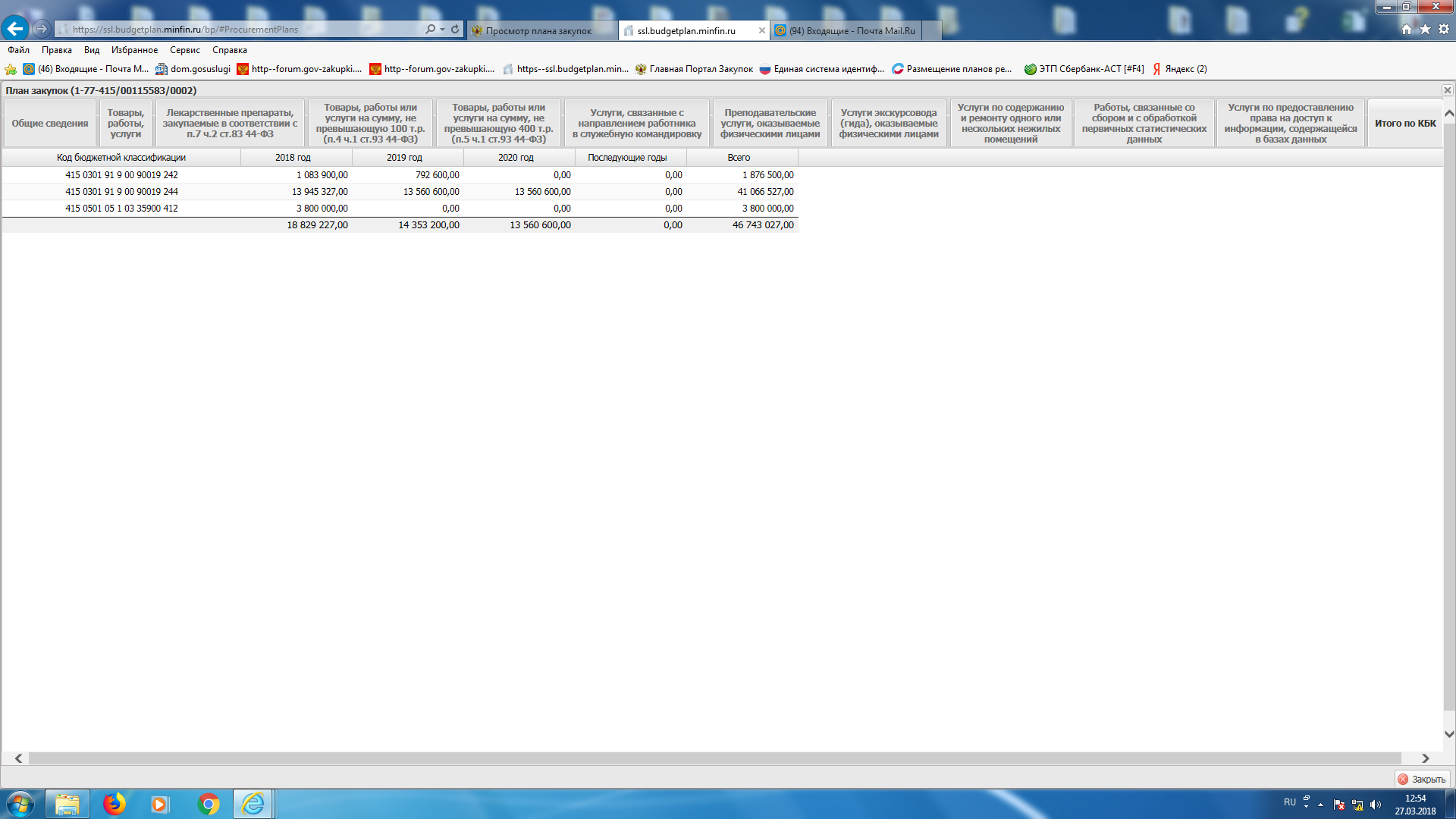The image size is (1456, 819).
Task: Open Главная Портал Закупок bookmark
Action: (693, 69)
